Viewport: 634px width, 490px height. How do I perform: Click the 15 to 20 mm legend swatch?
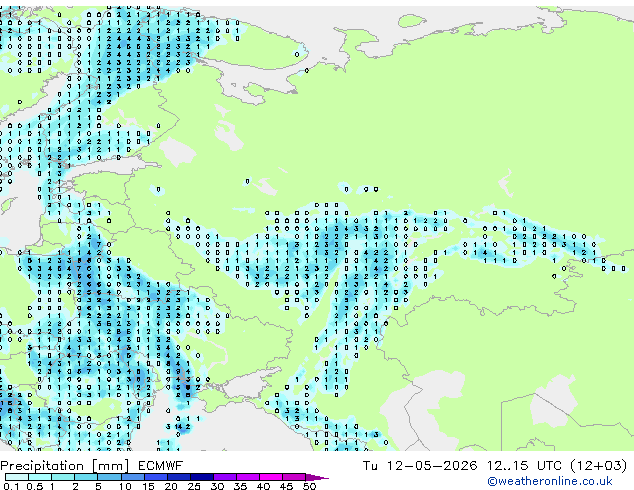155,477
